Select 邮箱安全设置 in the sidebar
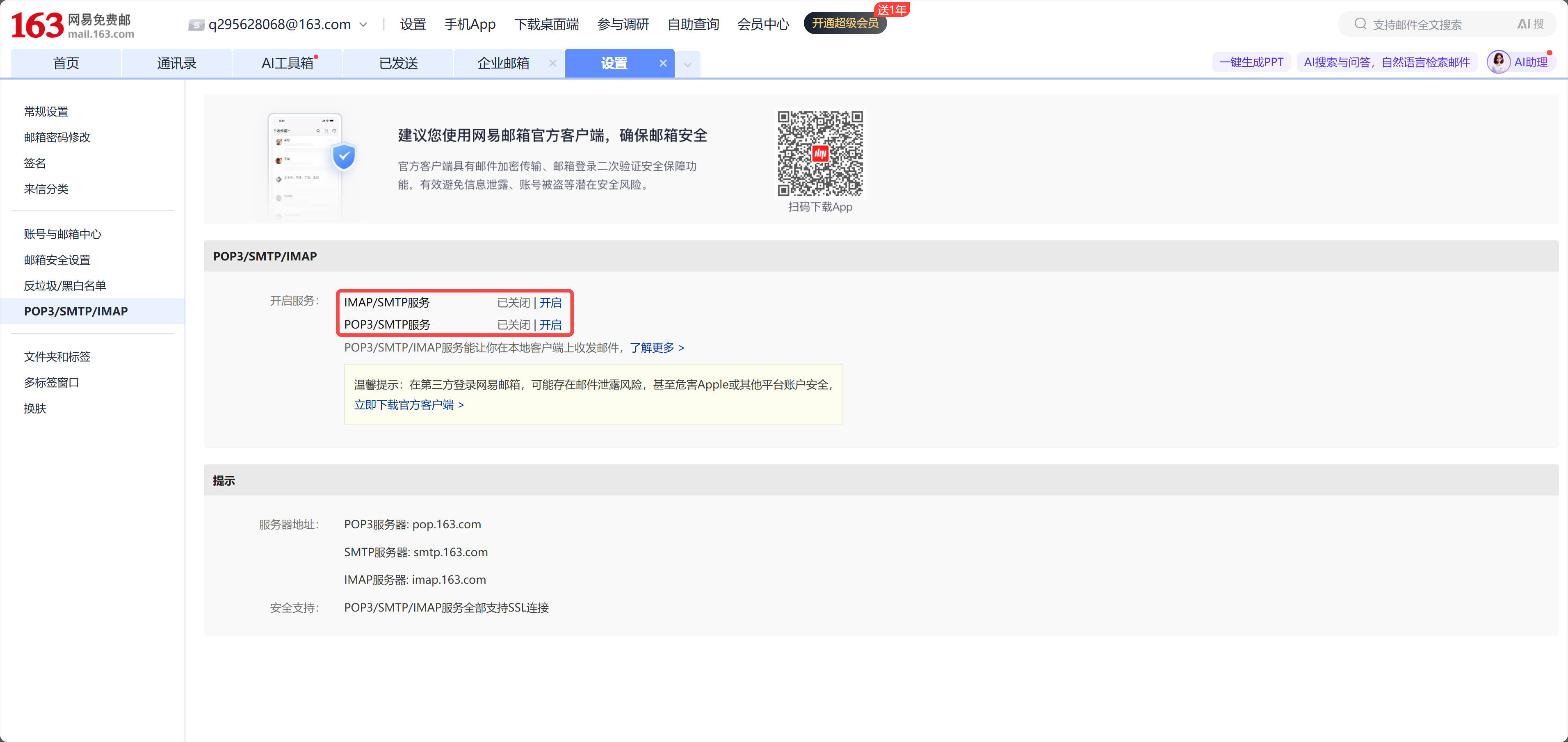 pos(57,260)
